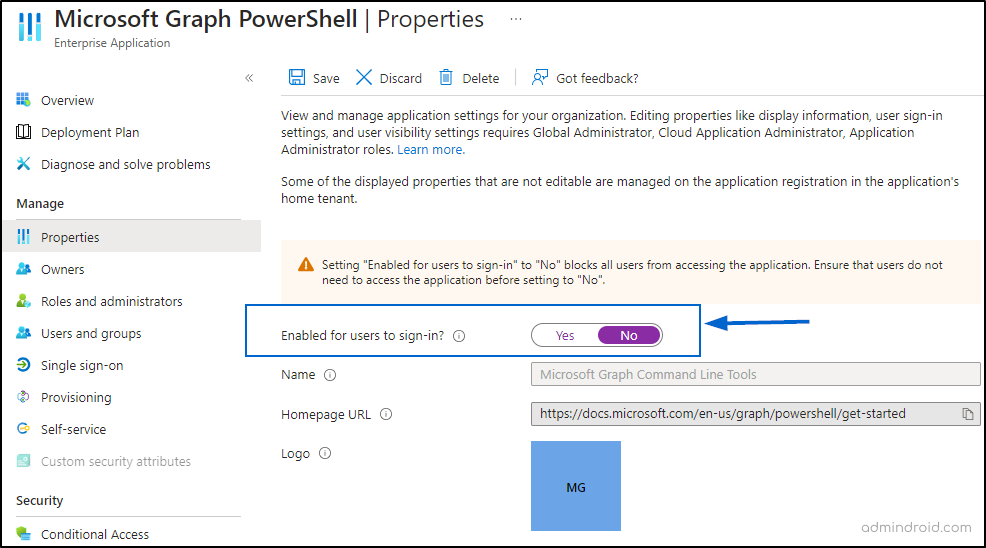This screenshot has width=986, height=548.
Task: Open the ellipsis menu beside Properties title
Action: point(516,20)
